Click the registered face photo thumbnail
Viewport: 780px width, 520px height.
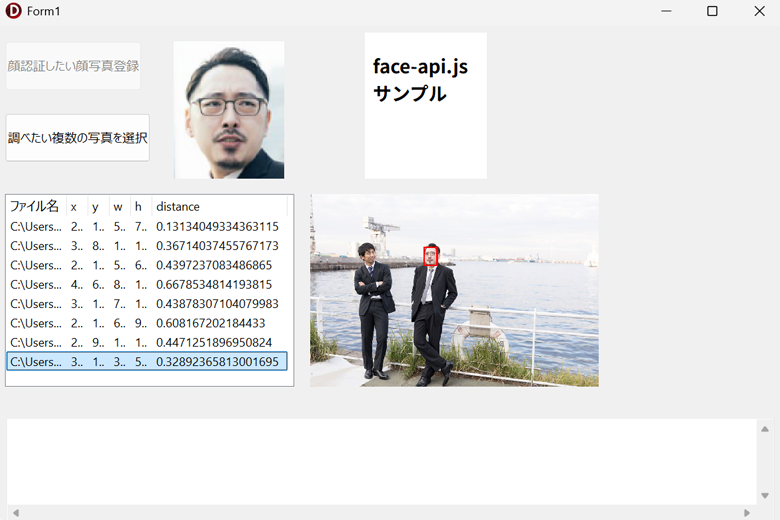click(229, 110)
